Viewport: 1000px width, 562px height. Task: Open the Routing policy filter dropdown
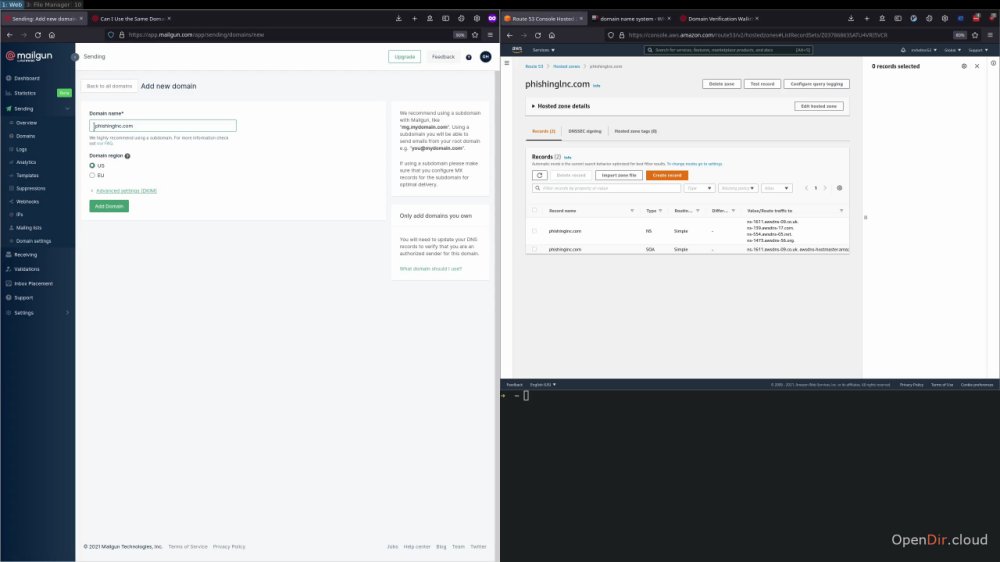[x=738, y=188]
